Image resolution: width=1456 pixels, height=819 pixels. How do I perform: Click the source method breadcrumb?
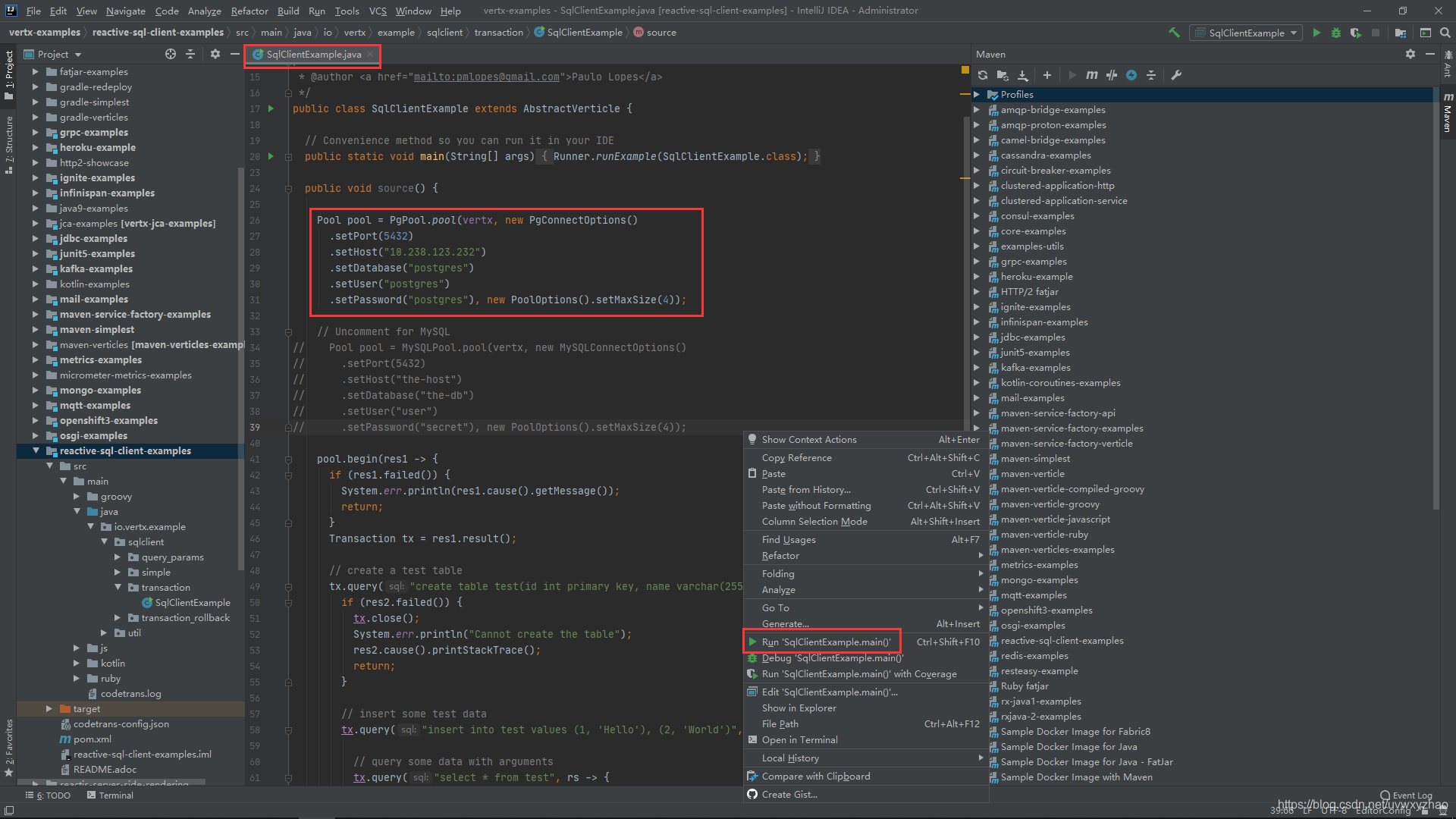point(654,33)
